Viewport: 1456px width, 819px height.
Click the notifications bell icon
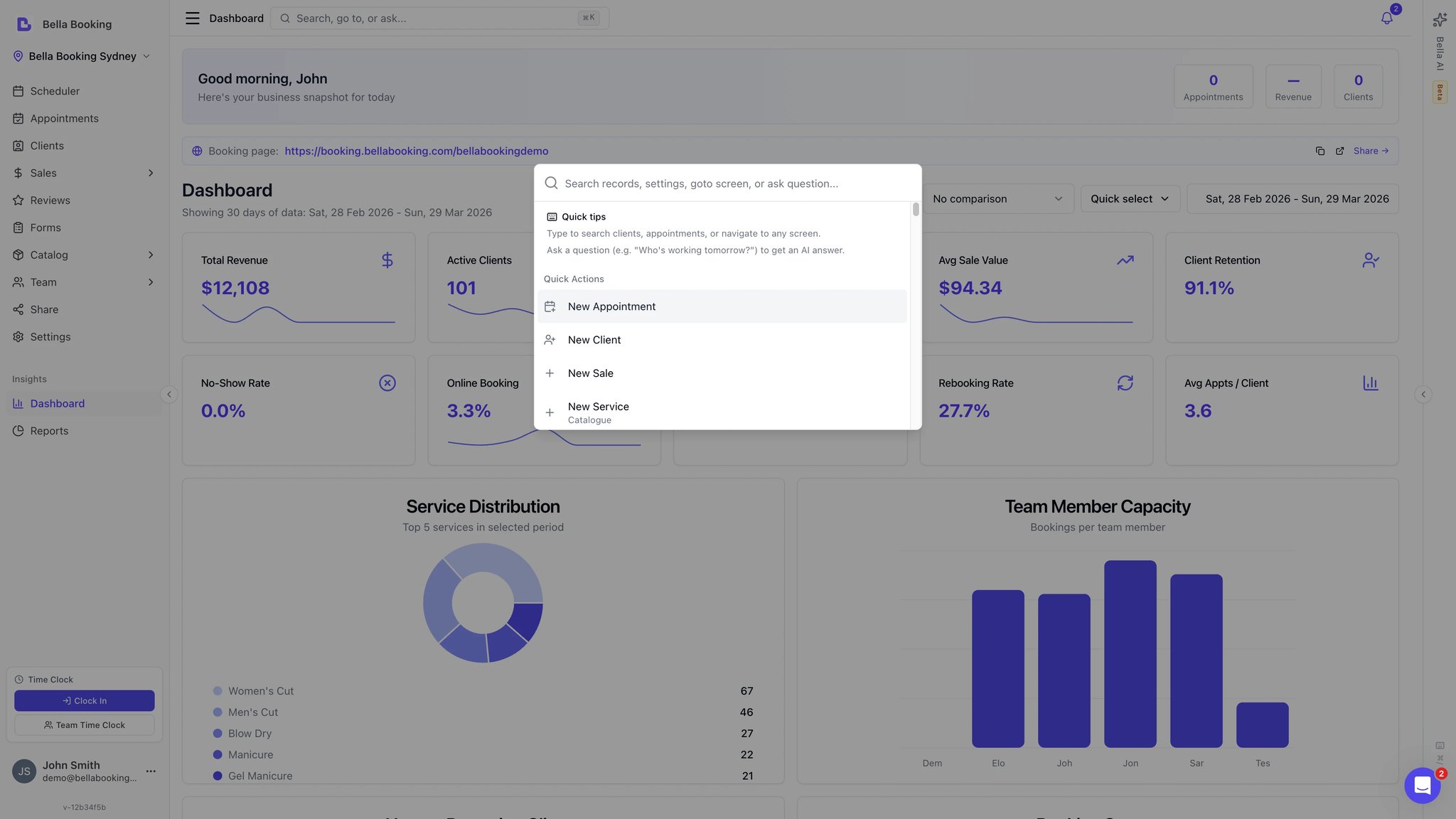(1386, 18)
